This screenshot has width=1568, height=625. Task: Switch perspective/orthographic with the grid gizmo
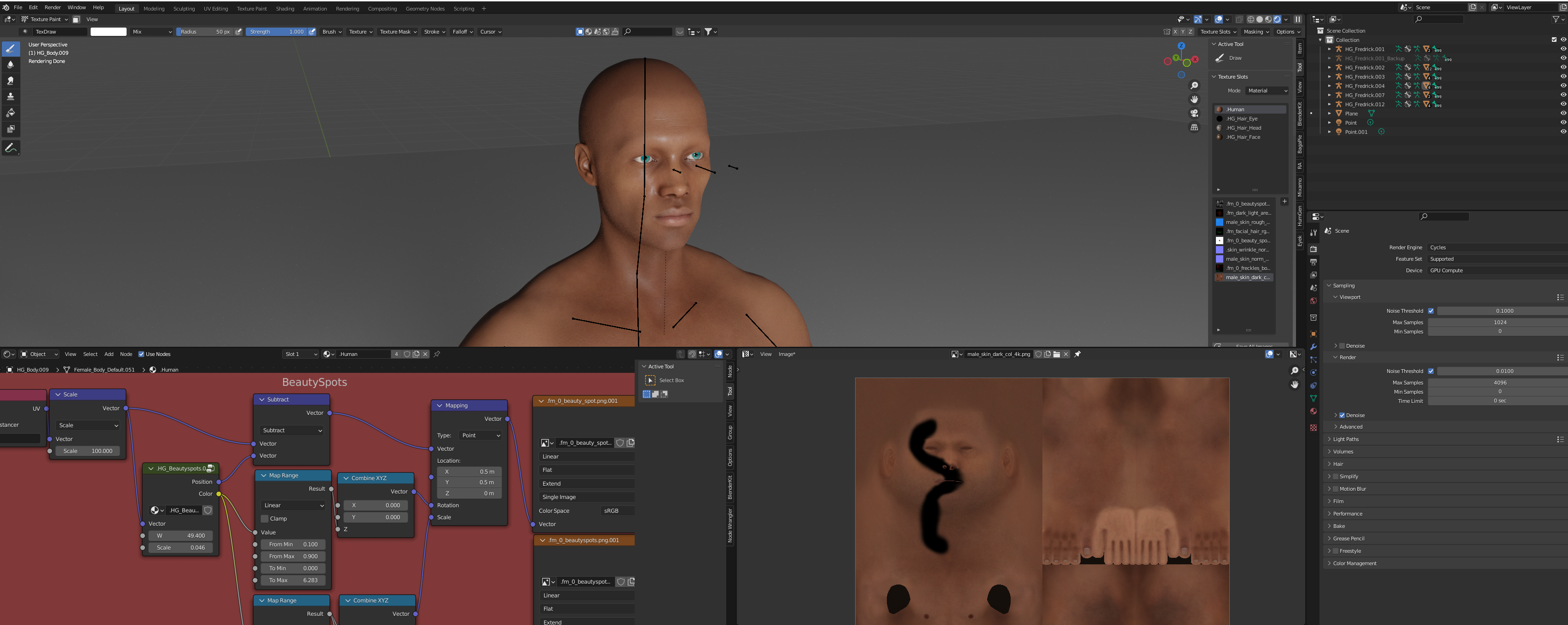tap(1194, 127)
